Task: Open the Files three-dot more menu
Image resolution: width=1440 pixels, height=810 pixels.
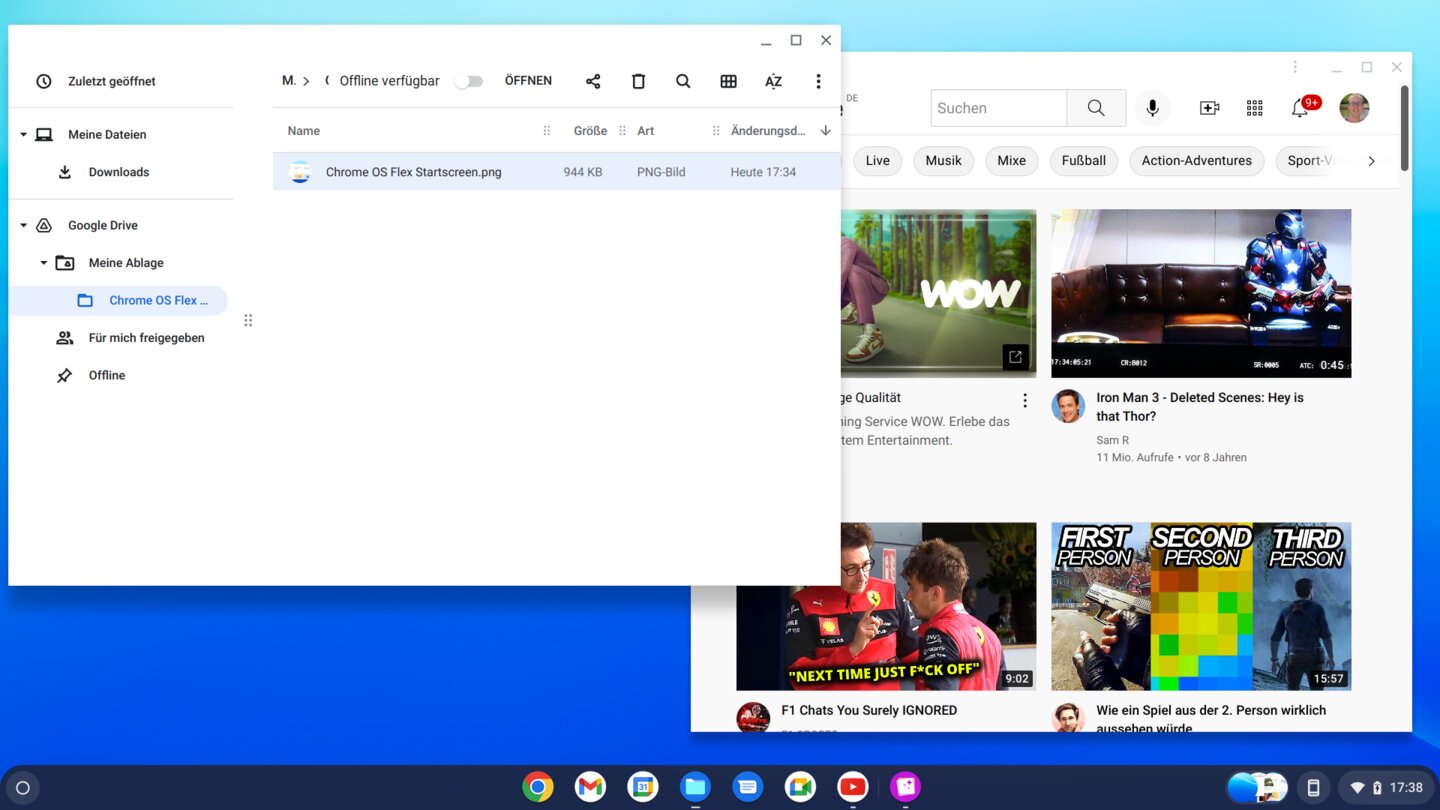Action: 818,81
